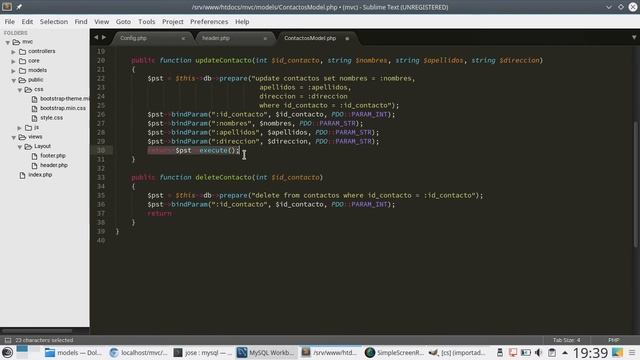640x360 pixels.
Task: Click the updateContacto function name
Action: point(223,60)
